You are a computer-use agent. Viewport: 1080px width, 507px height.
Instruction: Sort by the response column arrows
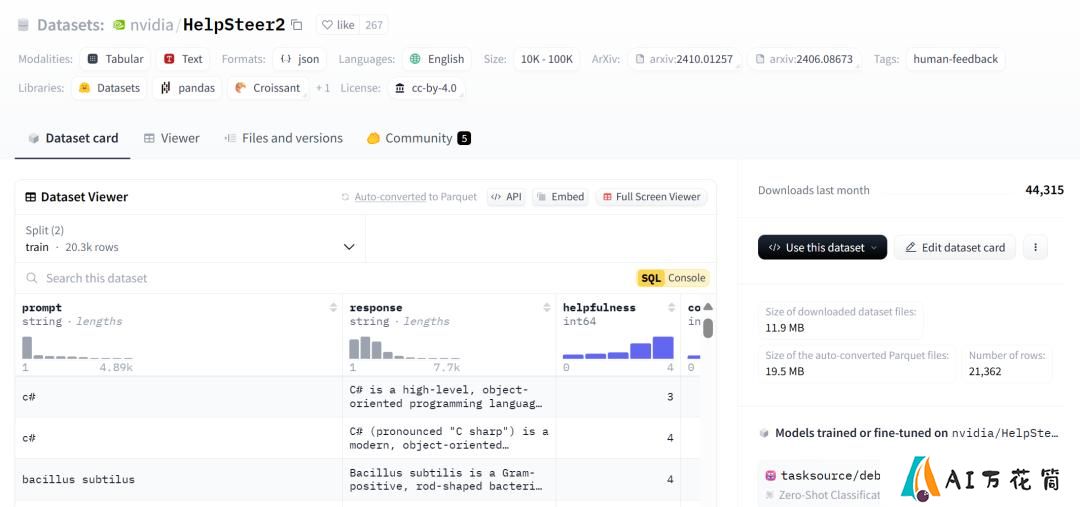point(547,308)
